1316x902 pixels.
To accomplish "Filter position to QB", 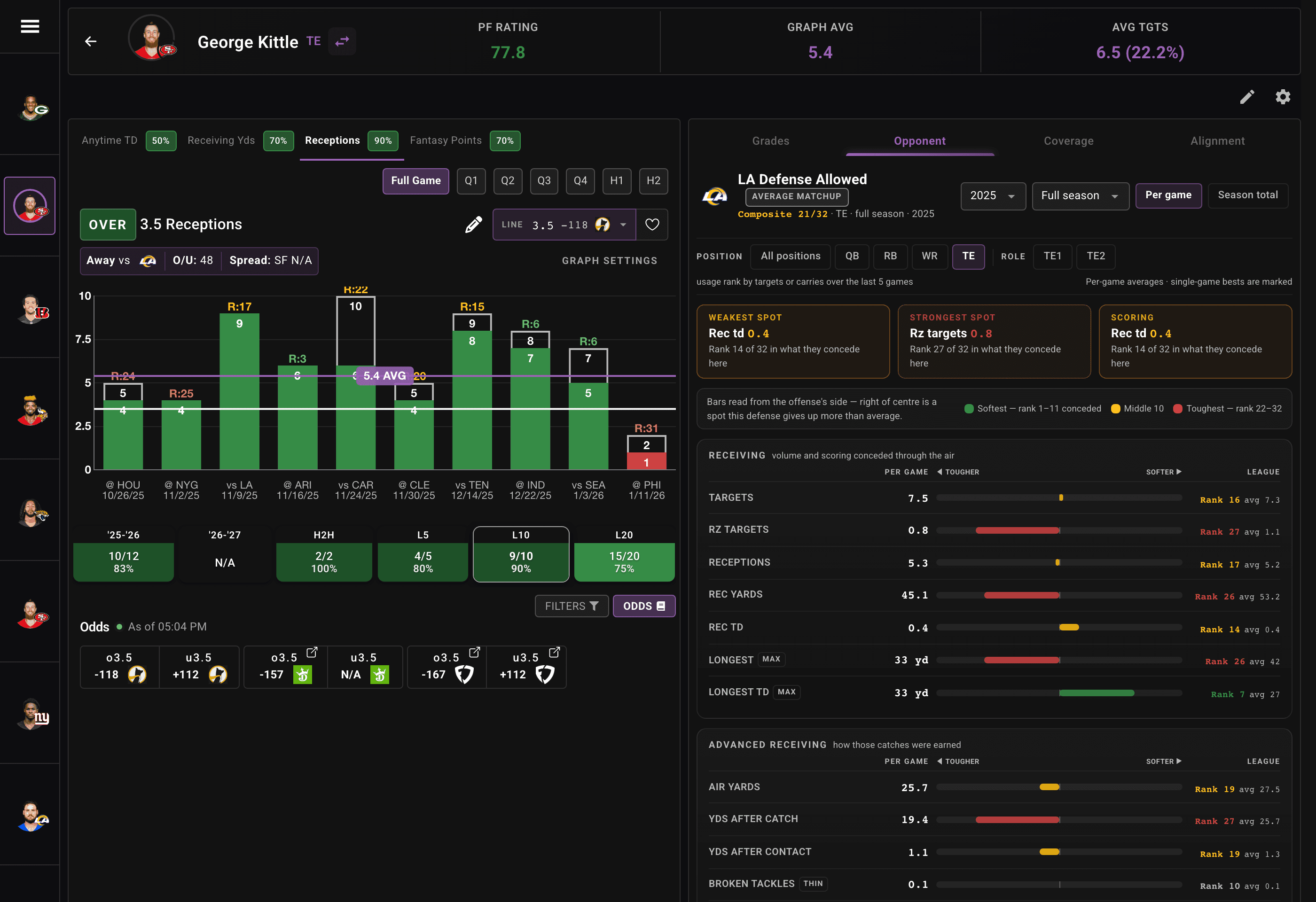I will tap(852, 257).
